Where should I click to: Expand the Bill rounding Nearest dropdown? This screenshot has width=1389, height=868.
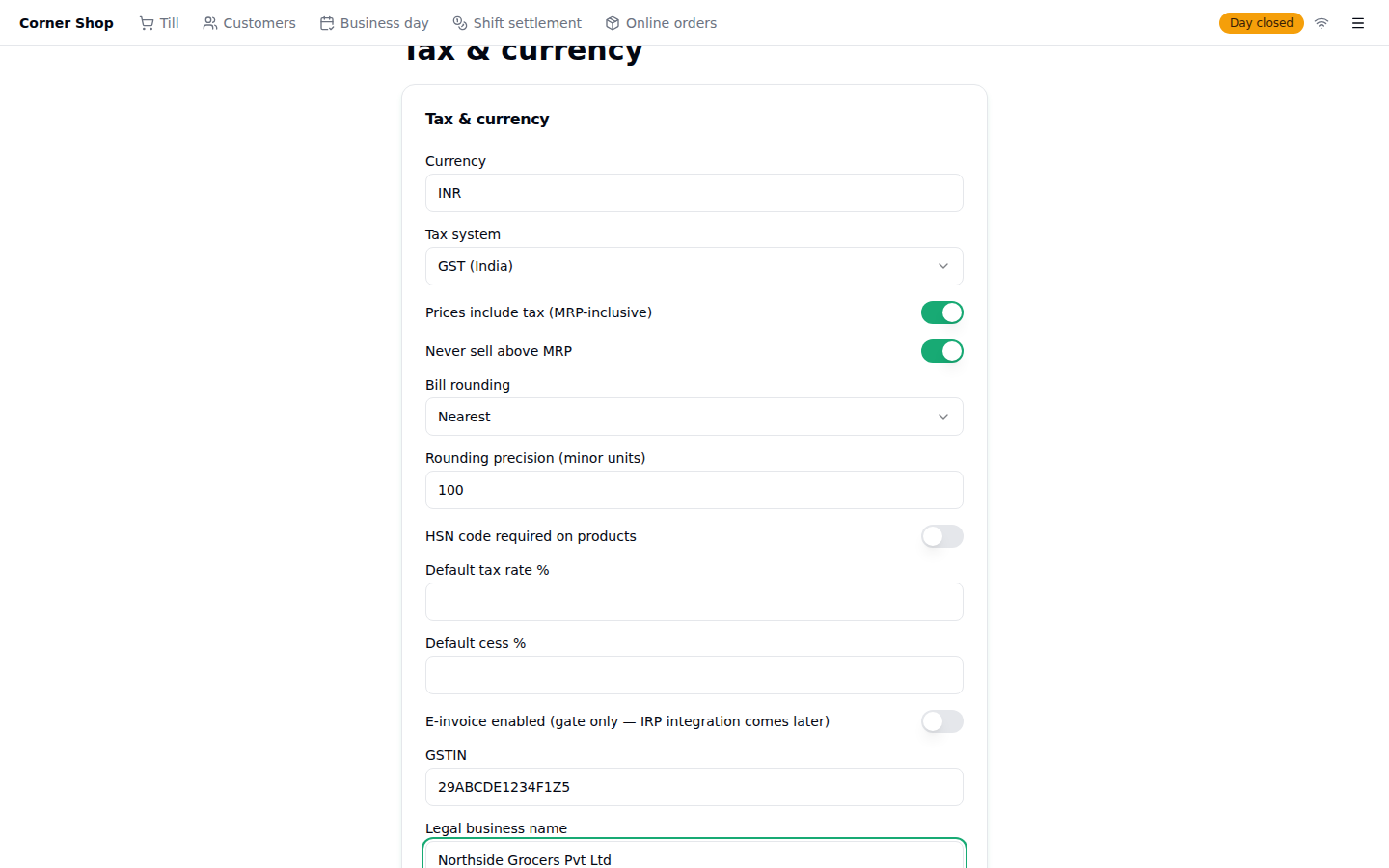(x=694, y=417)
